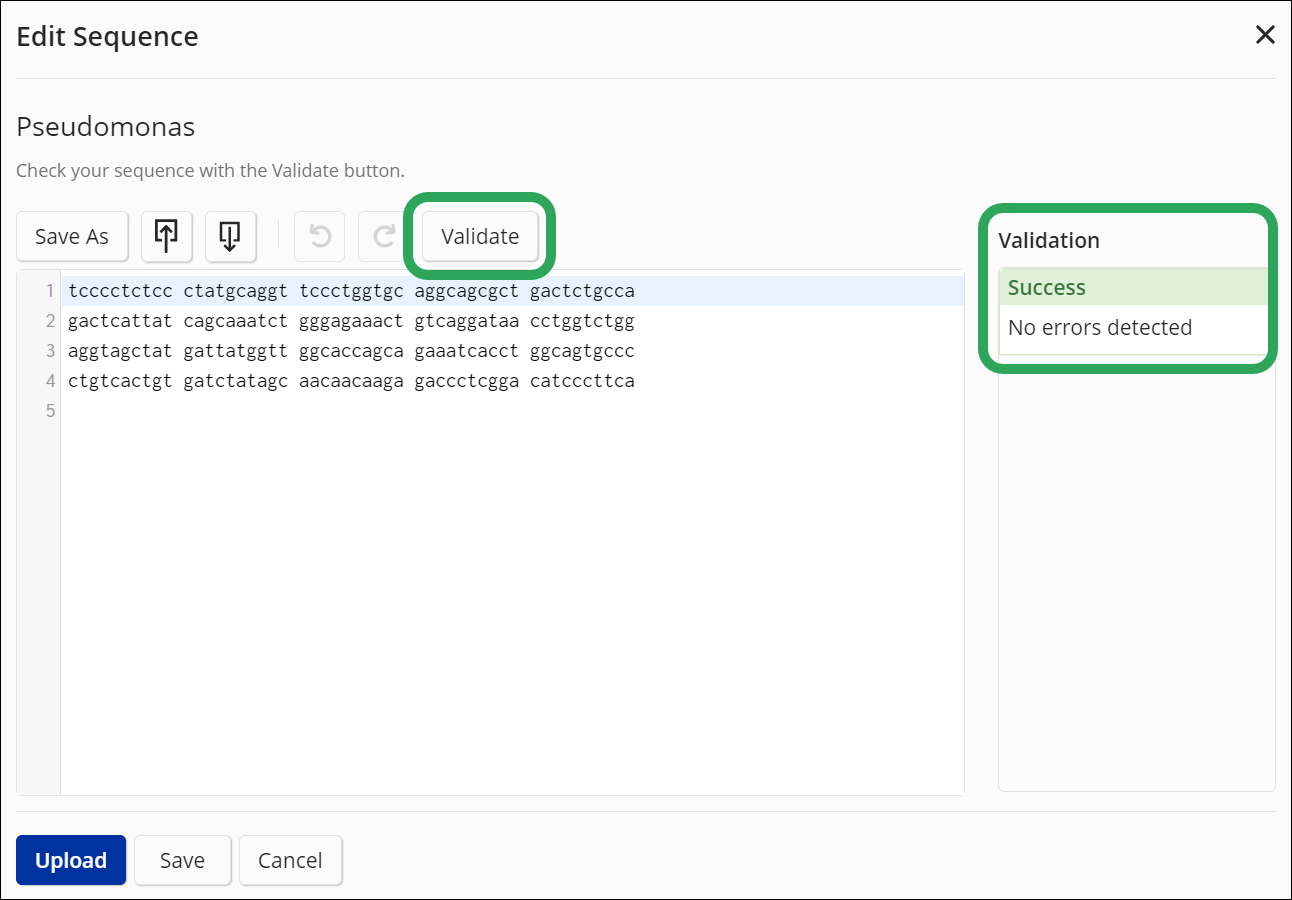Image resolution: width=1292 pixels, height=900 pixels.
Task: Click the Save As button
Action: (72, 237)
